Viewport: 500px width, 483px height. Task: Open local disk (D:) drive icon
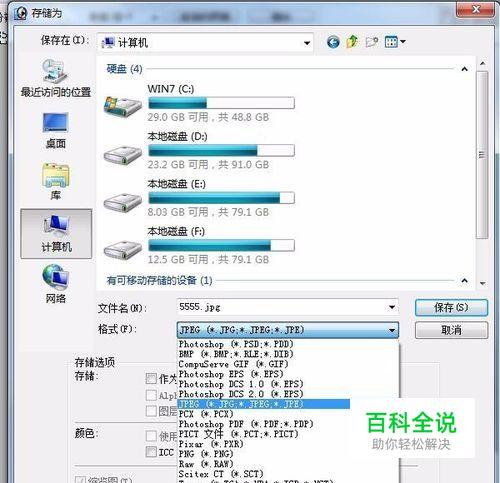(123, 154)
